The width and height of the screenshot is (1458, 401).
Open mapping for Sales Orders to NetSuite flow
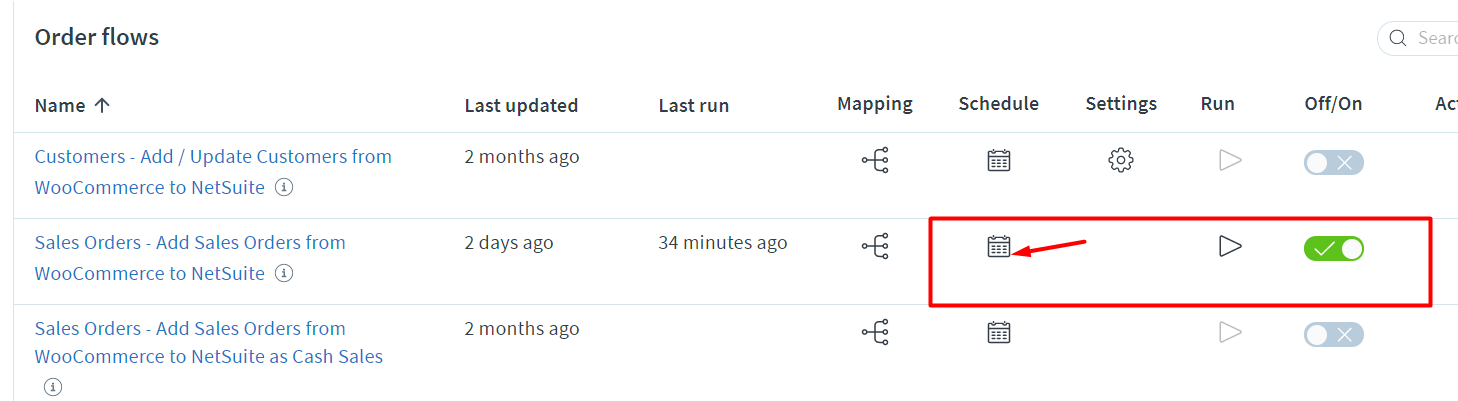tap(875, 246)
